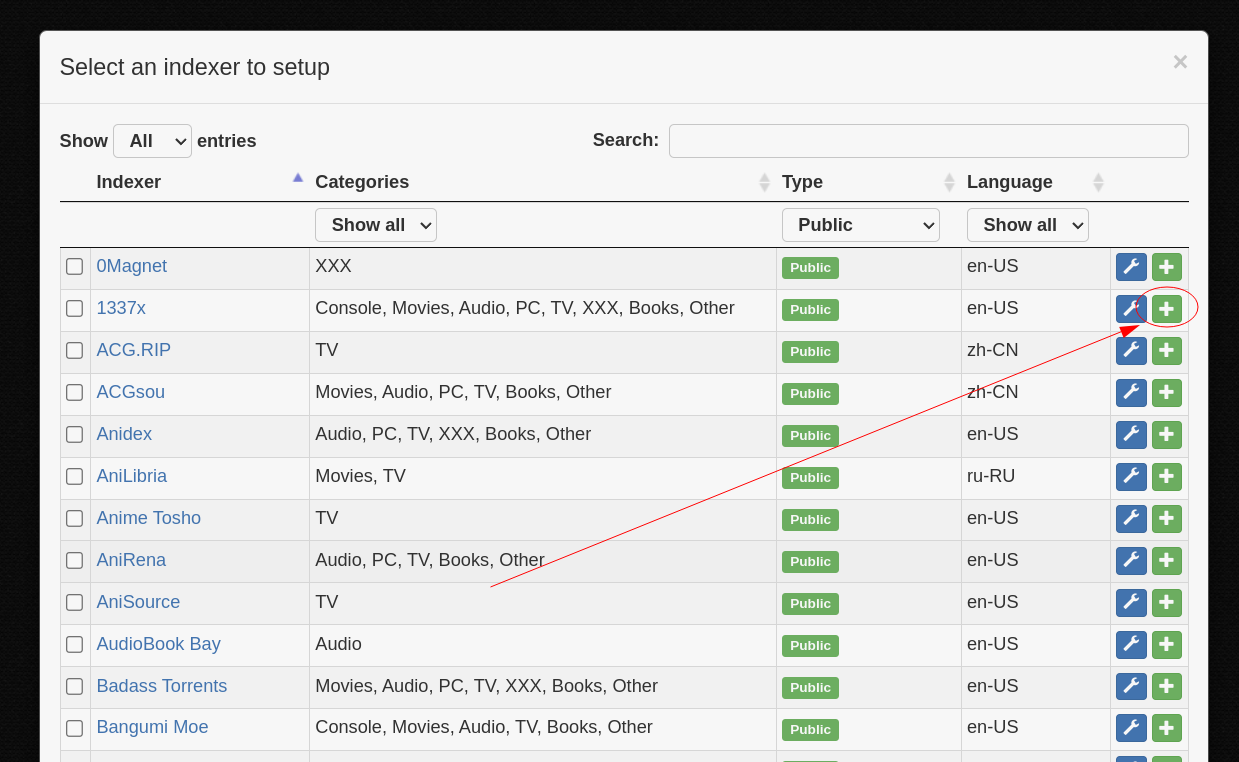Add the Bangumi Moe indexer with plus button
1239x762 pixels.
click(1167, 728)
